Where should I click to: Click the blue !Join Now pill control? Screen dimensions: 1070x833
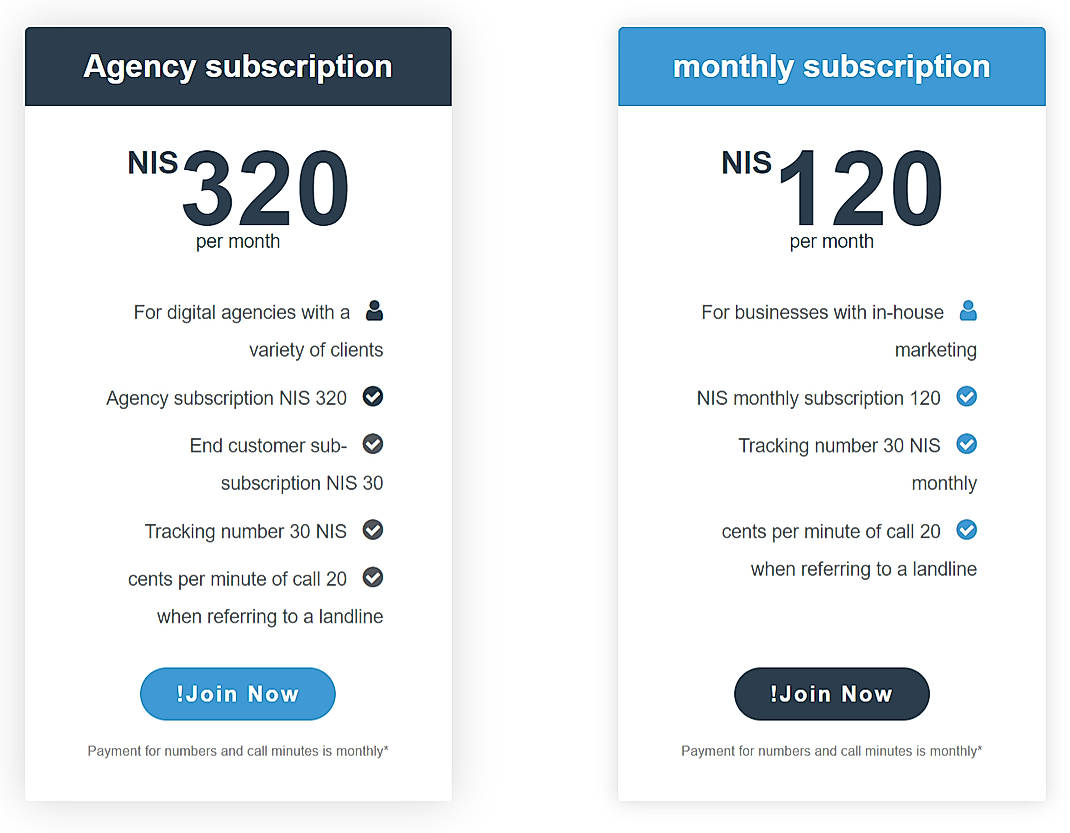(x=237, y=693)
